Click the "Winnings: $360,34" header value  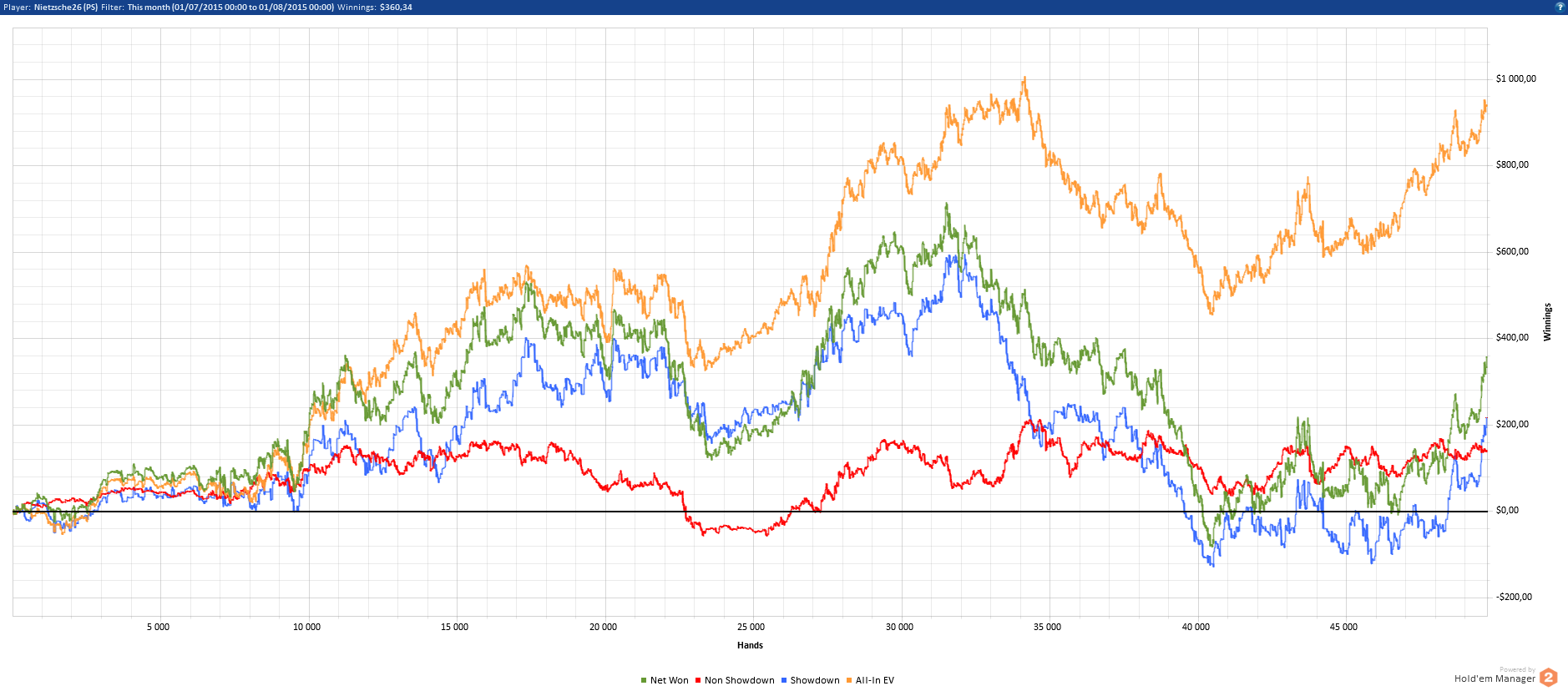(375, 7)
